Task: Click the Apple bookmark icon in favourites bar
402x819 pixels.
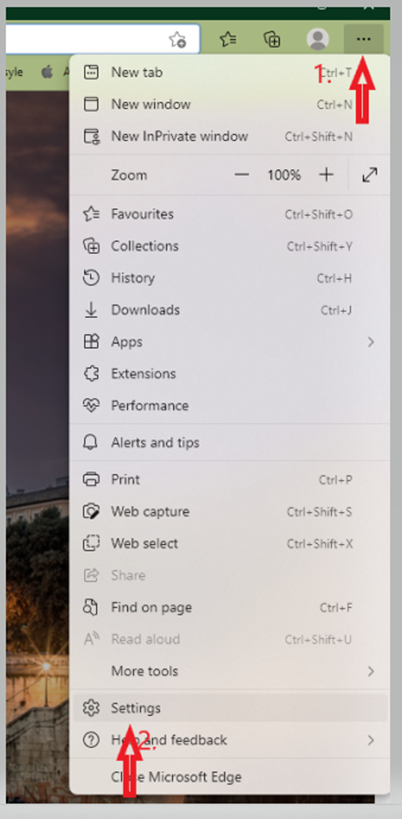Action: click(x=48, y=72)
